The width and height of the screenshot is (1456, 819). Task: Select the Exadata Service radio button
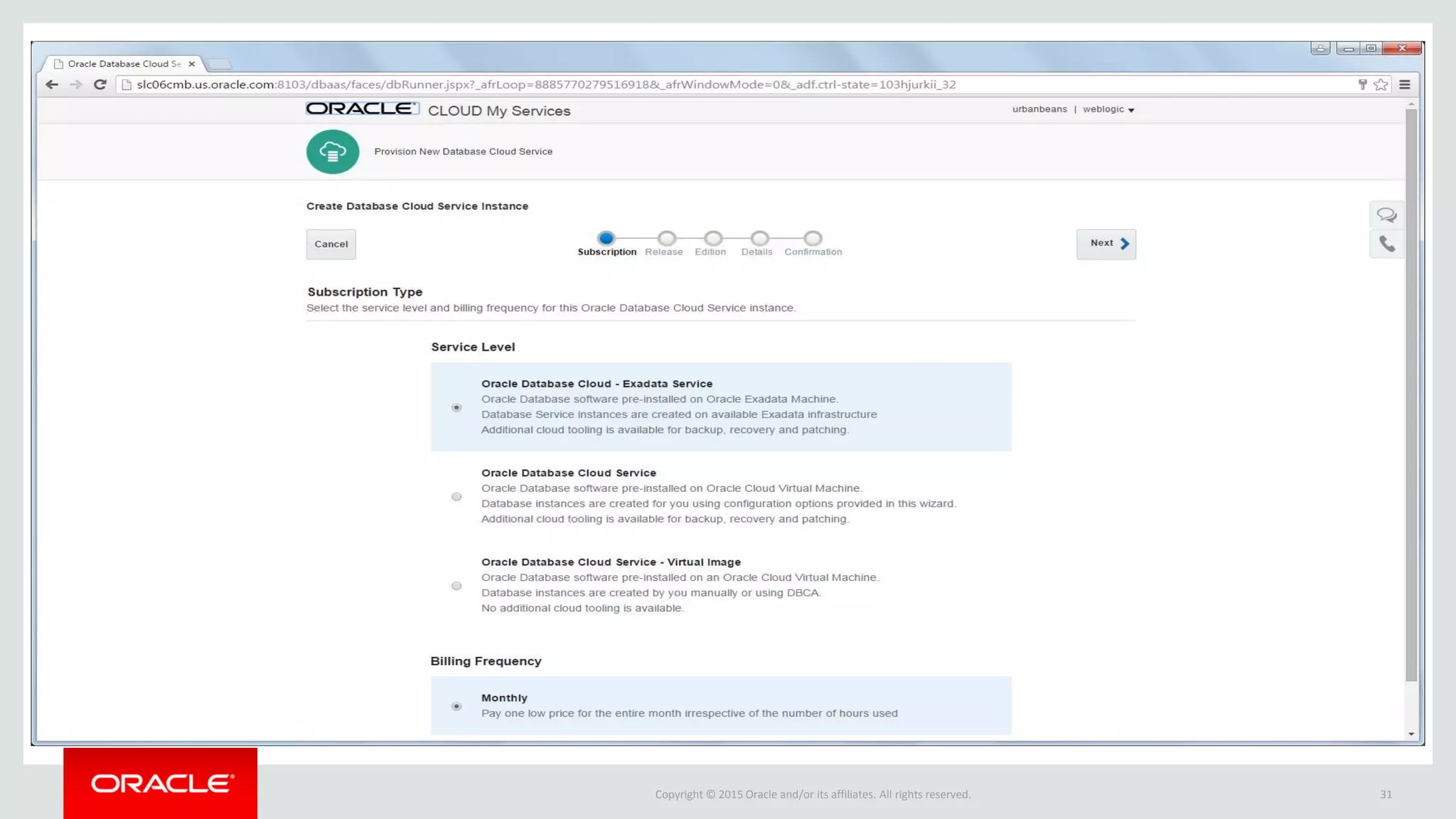[x=456, y=407]
